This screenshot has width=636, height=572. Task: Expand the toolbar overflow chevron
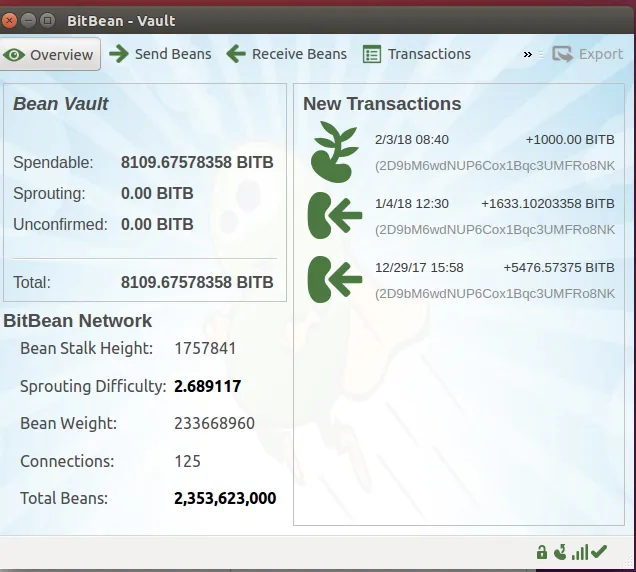tap(527, 54)
